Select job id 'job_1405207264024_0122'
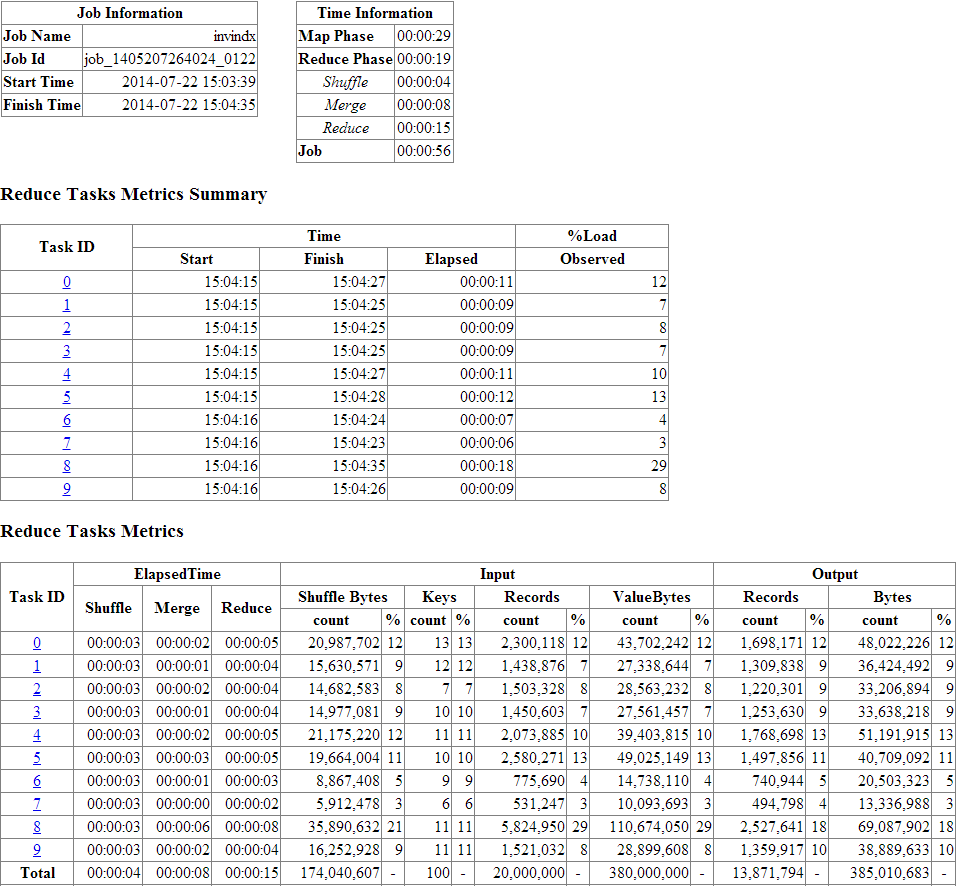Screen dimensions: 957x886 coord(170,59)
